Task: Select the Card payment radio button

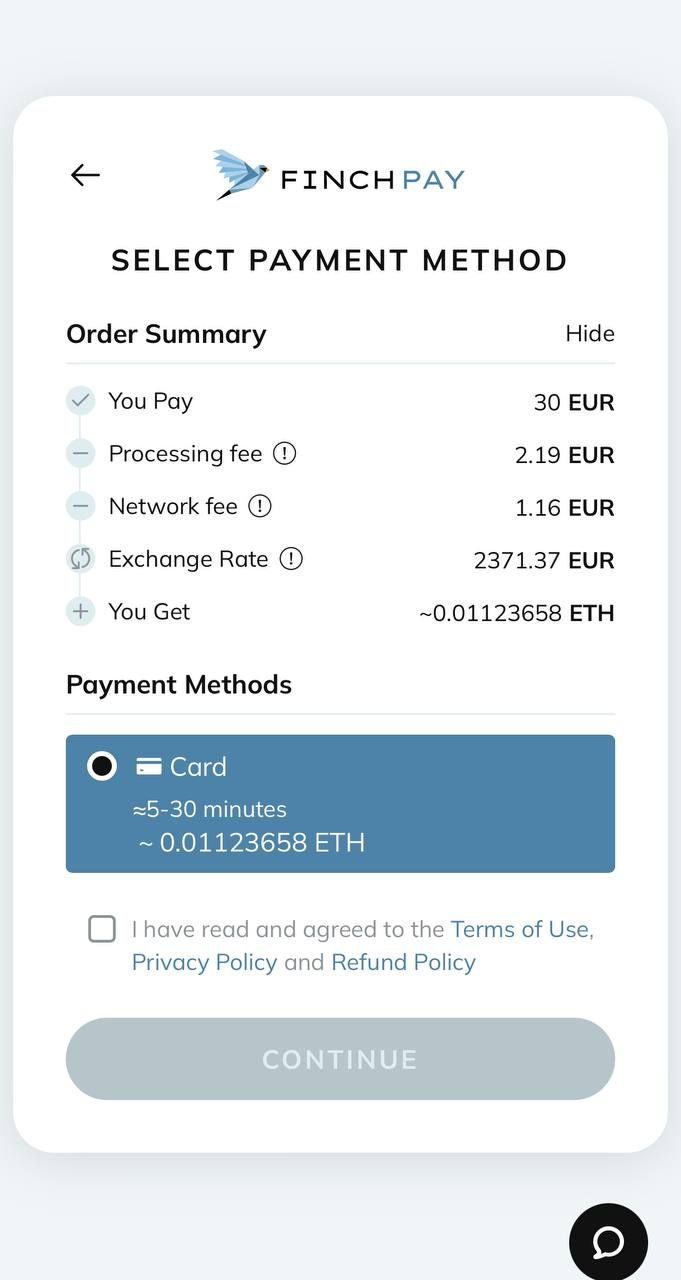Action: click(x=101, y=765)
